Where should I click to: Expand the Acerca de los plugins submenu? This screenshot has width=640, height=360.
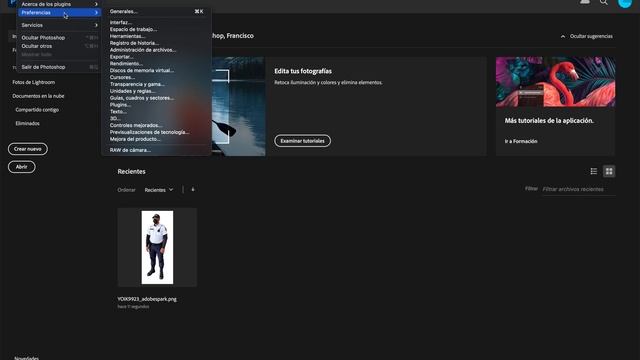[59, 4]
